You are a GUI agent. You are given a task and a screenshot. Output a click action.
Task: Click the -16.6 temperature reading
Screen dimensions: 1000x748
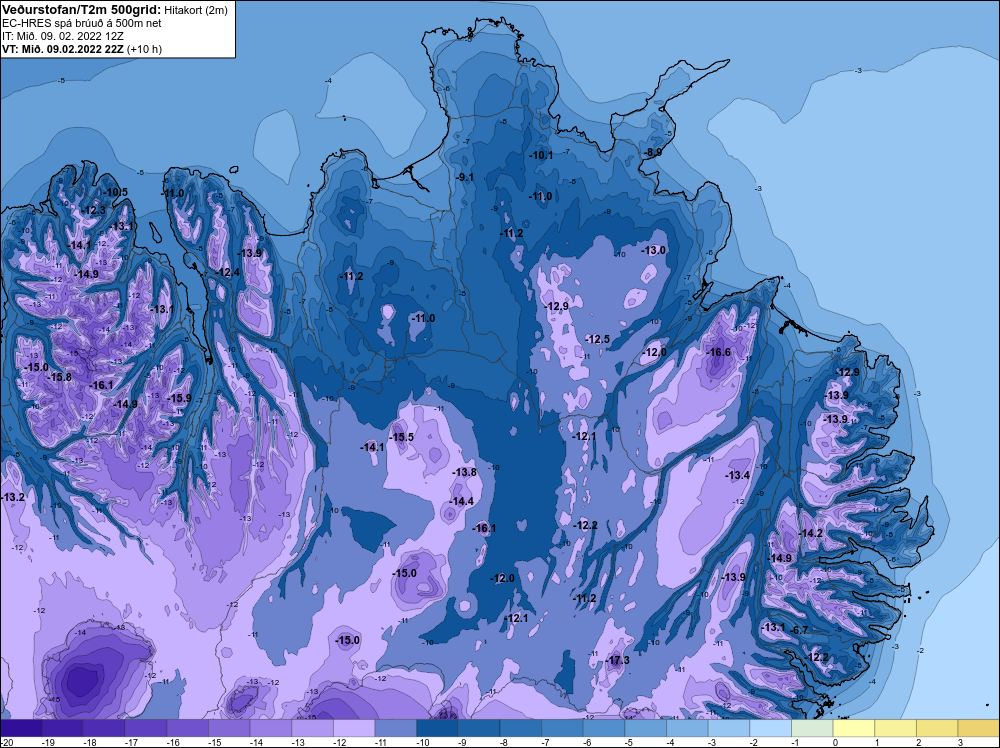[719, 352]
